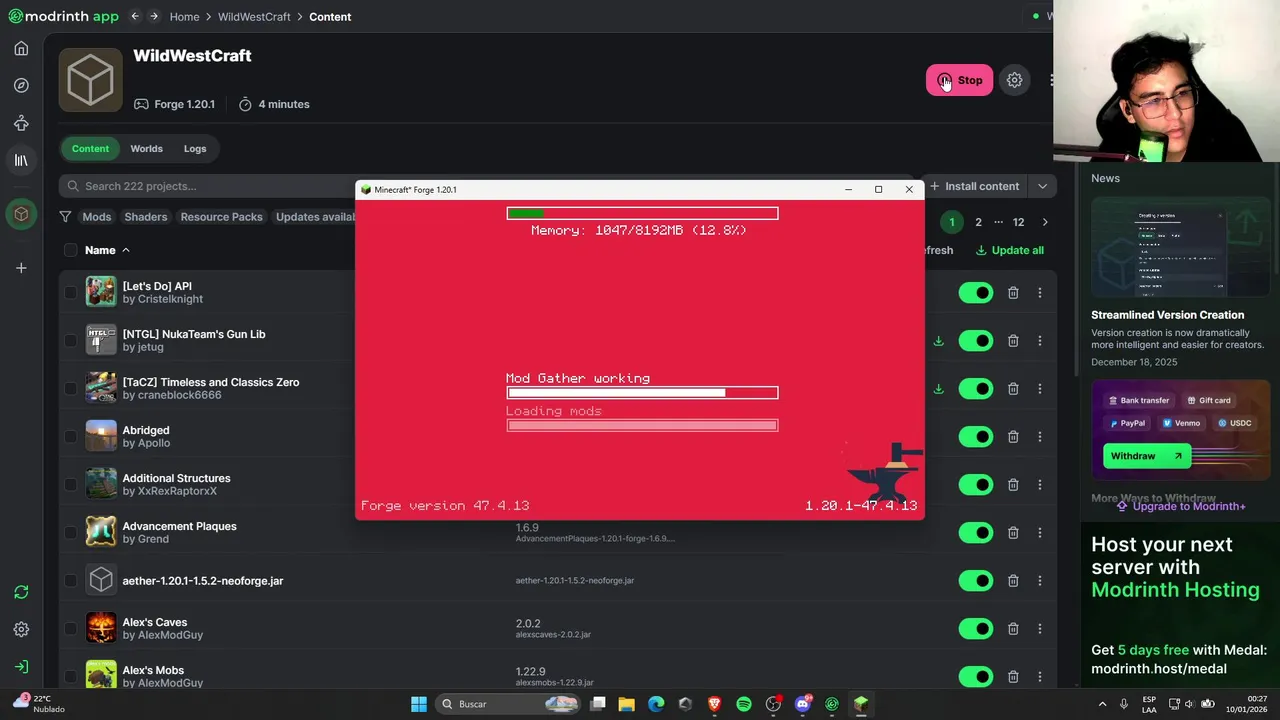Filter by Resource Packs
The width and height of the screenshot is (1280, 720).
click(x=221, y=217)
